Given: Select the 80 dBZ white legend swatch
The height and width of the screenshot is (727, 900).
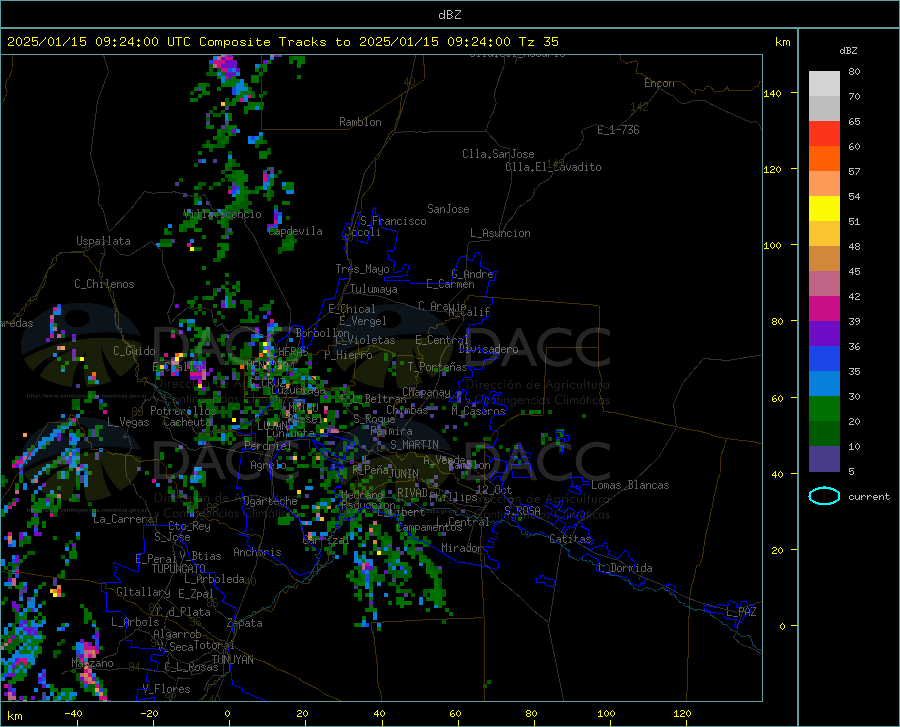Looking at the screenshot, I should pyautogui.click(x=824, y=83).
